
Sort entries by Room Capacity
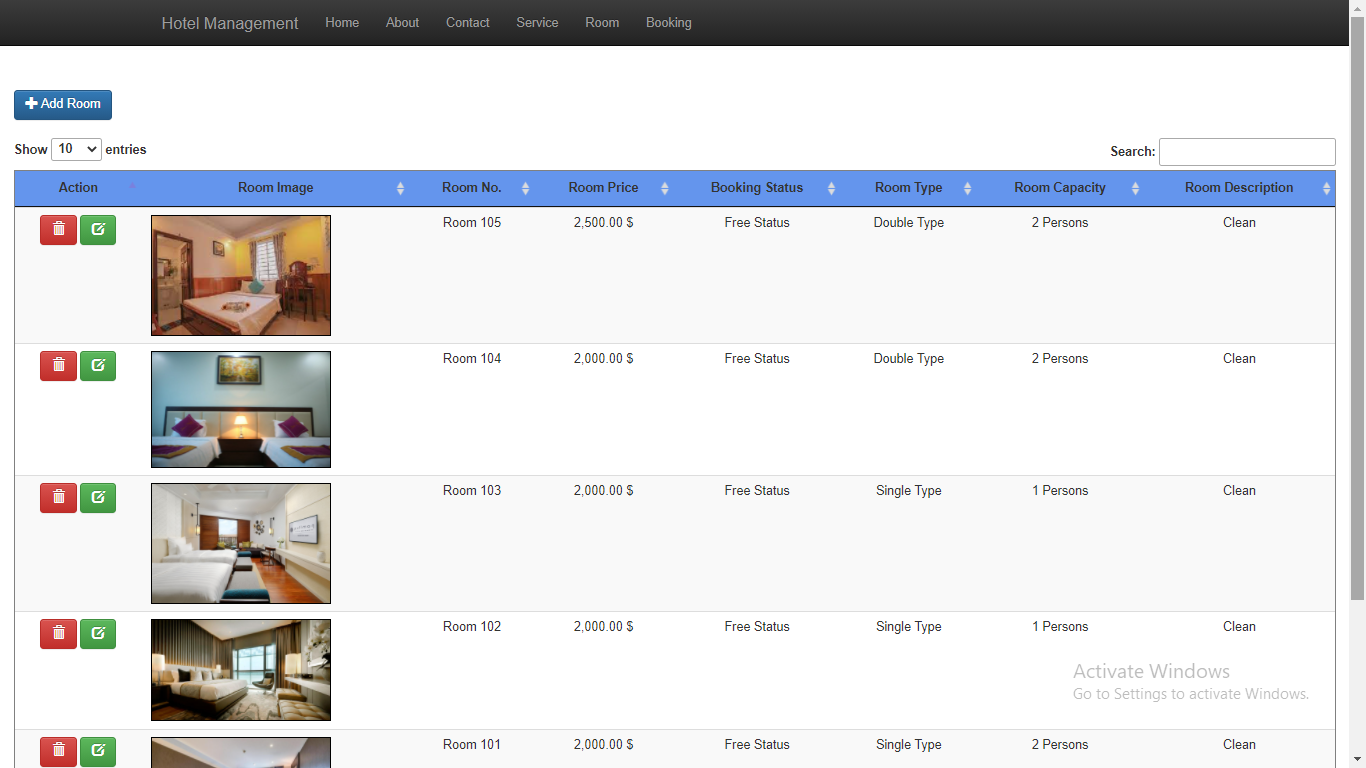1059,187
